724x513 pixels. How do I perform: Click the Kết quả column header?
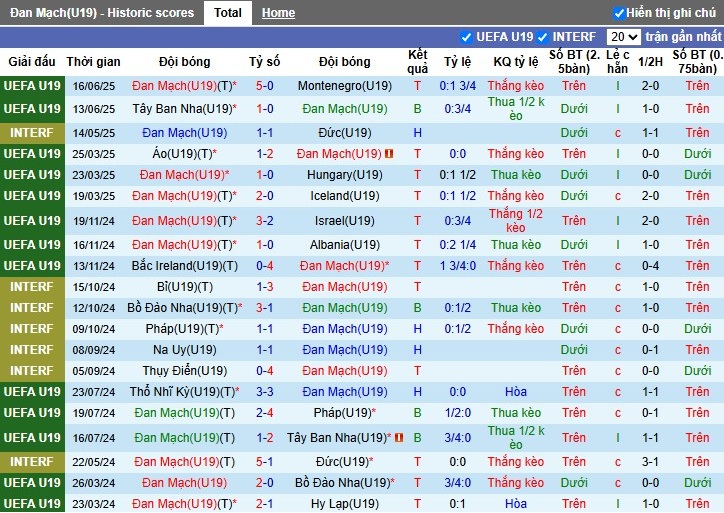417,62
